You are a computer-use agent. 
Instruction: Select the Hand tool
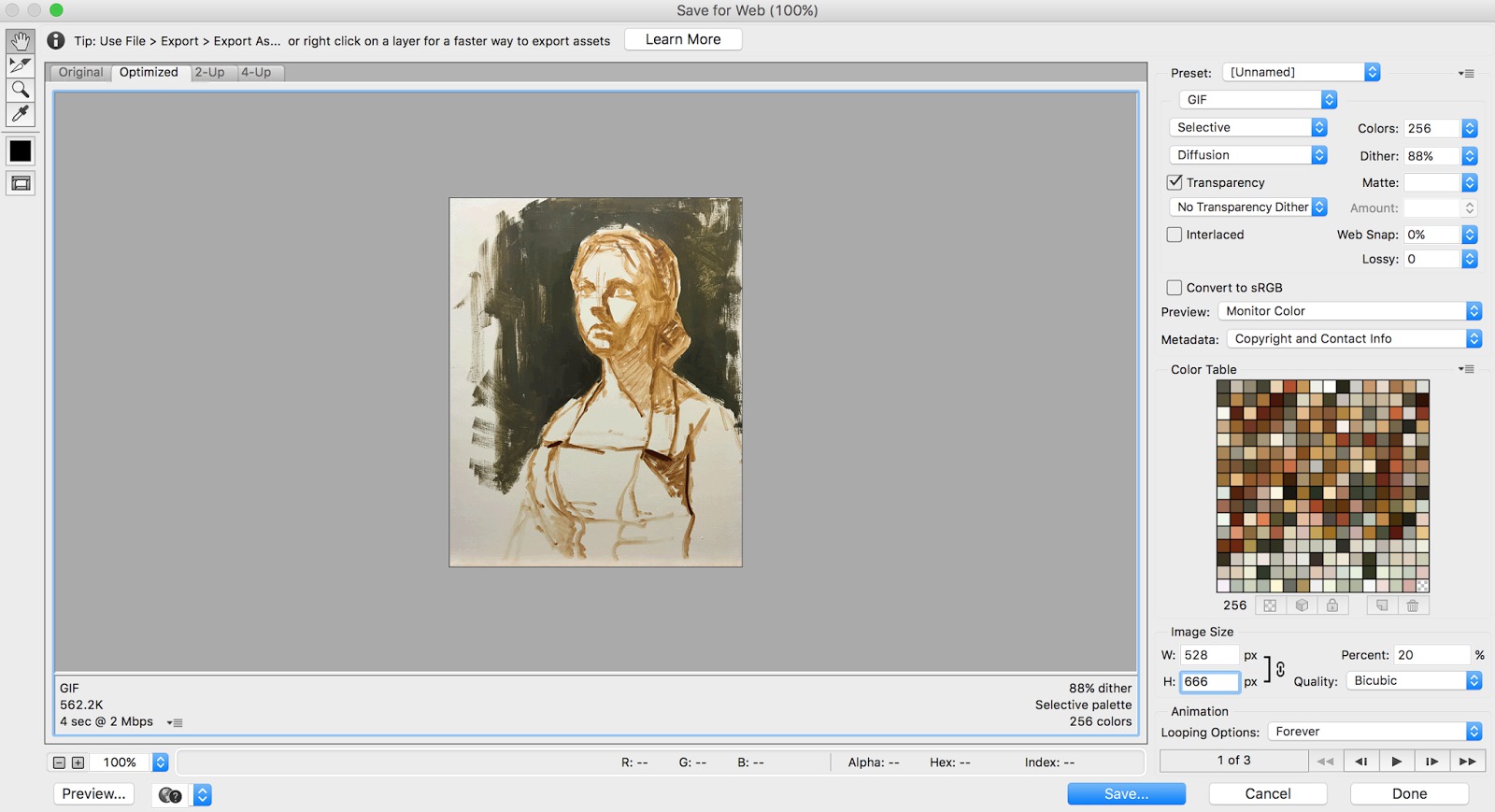tap(21, 41)
